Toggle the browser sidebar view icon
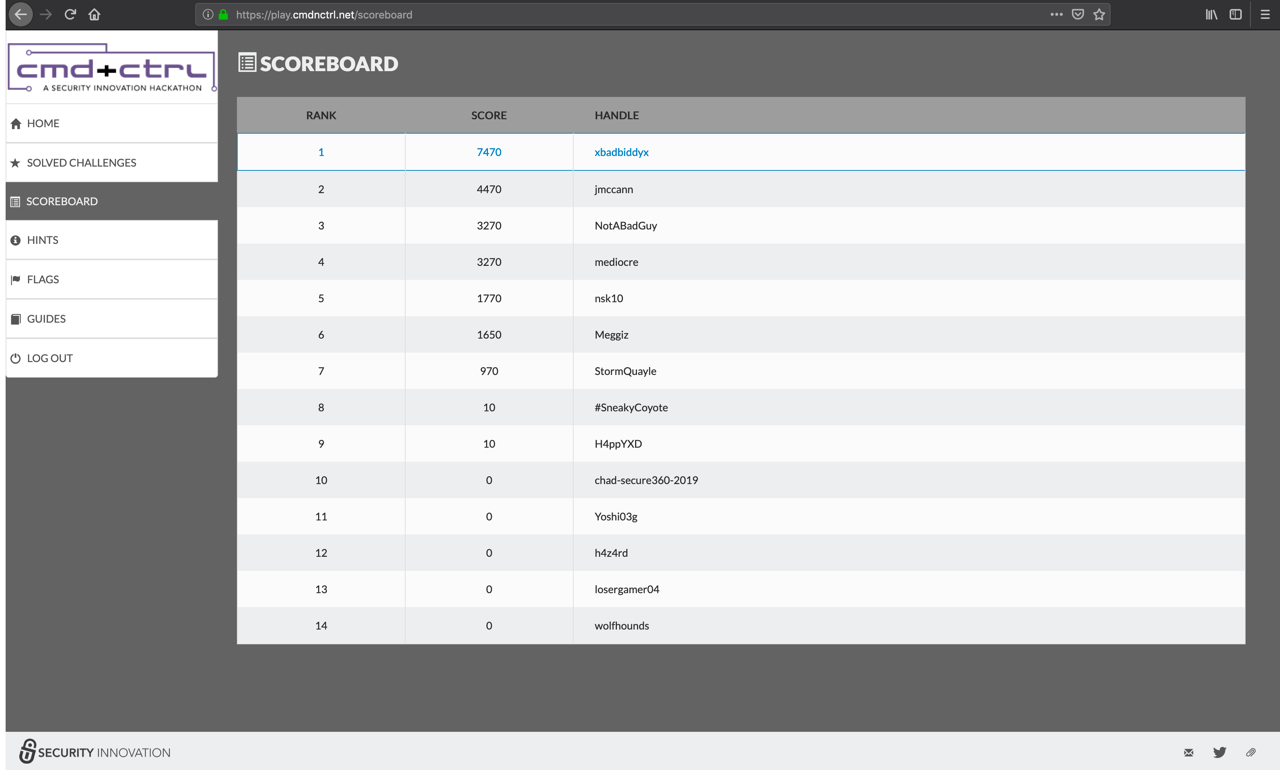This screenshot has height=770, width=1280. [x=1236, y=15]
